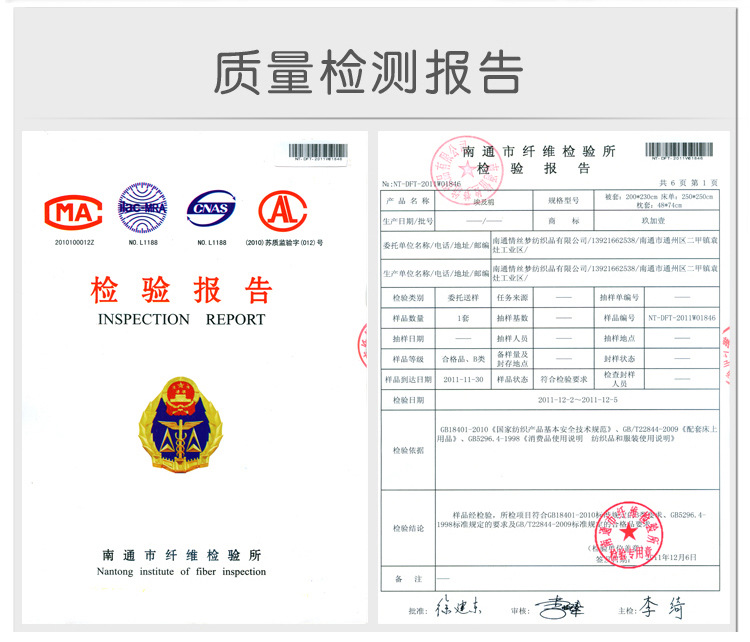750x642 pixels.
Task: Click the 抽样基数 label cell
Action: click(512, 318)
